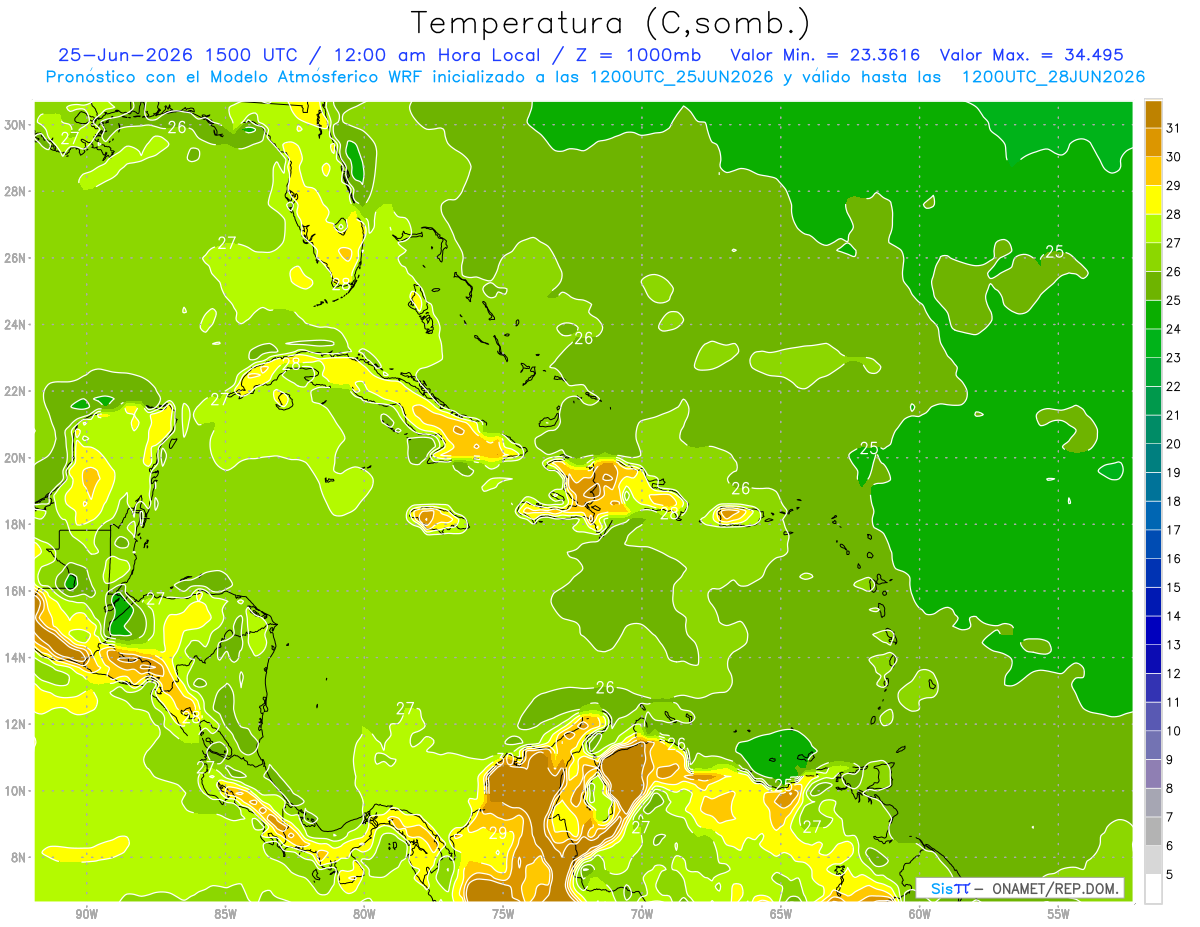
Task: Click the '10' label on the color legend
Action: [x=1174, y=731]
